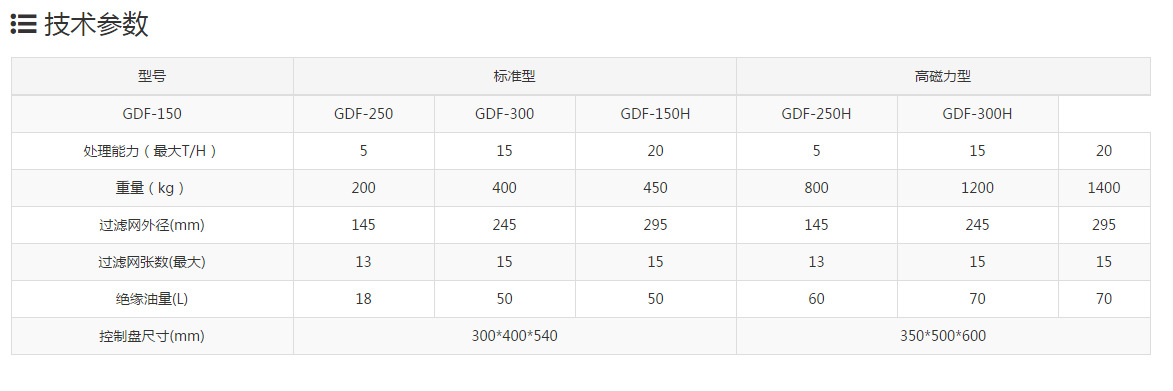Image resolution: width=1173 pixels, height=391 pixels.
Task: Click the 1400 weight value cell
Action: [x=1104, y=188]
